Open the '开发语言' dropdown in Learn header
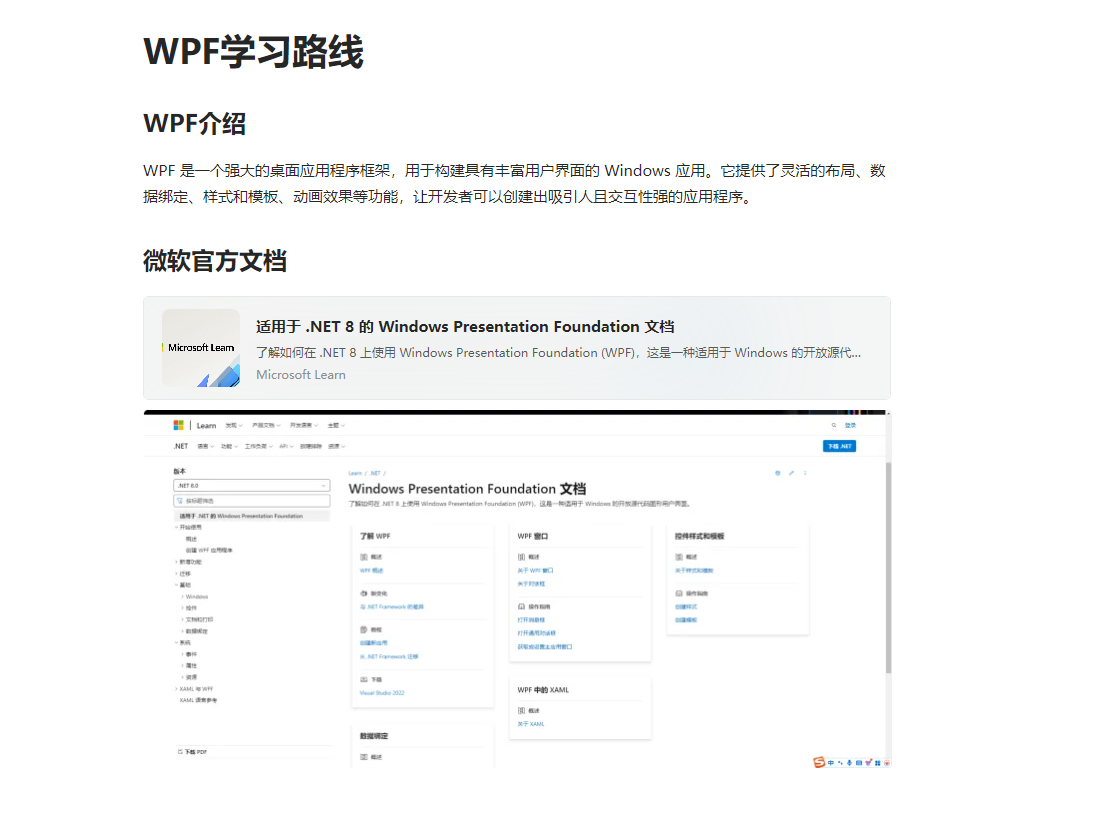Image resolution: width=1113 pixels, height=818 pixels. tap(304, 425)
